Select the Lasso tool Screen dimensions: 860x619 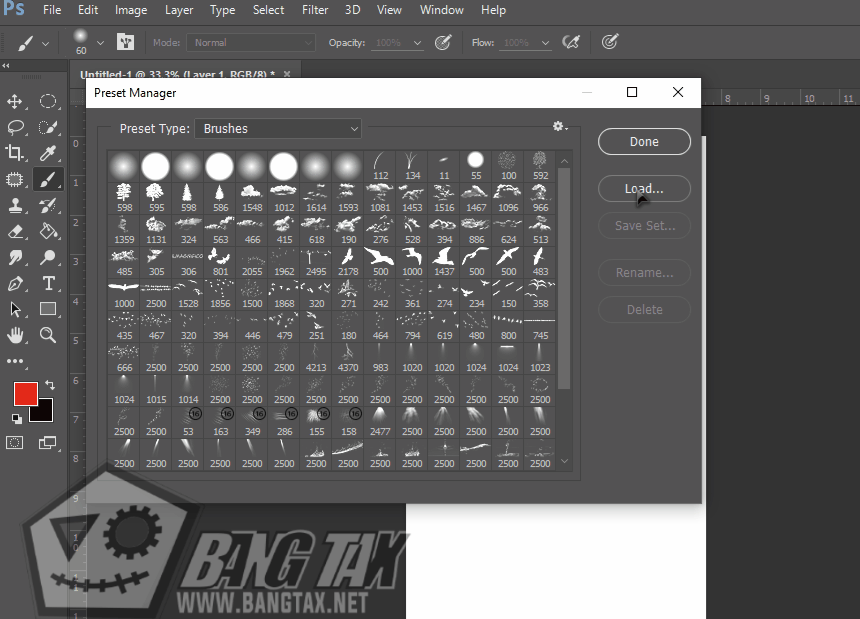15,127
